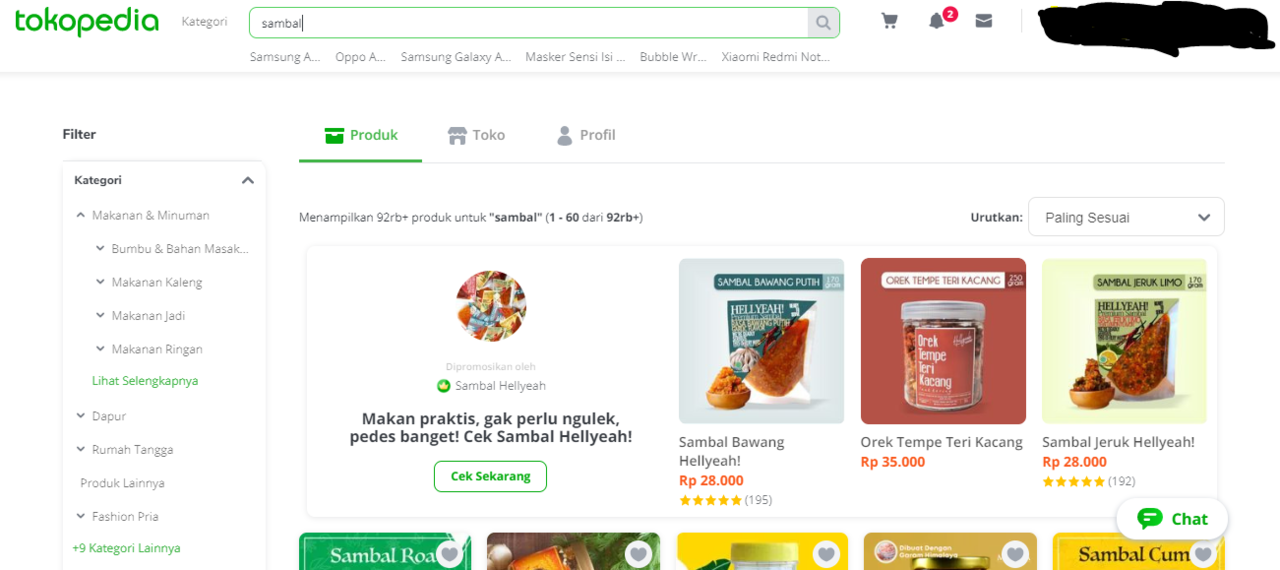This screenshot has width=1280, height=570.
Task: Open the Sambal Bawang Hellyeah product image
Action: click(761, 341)
